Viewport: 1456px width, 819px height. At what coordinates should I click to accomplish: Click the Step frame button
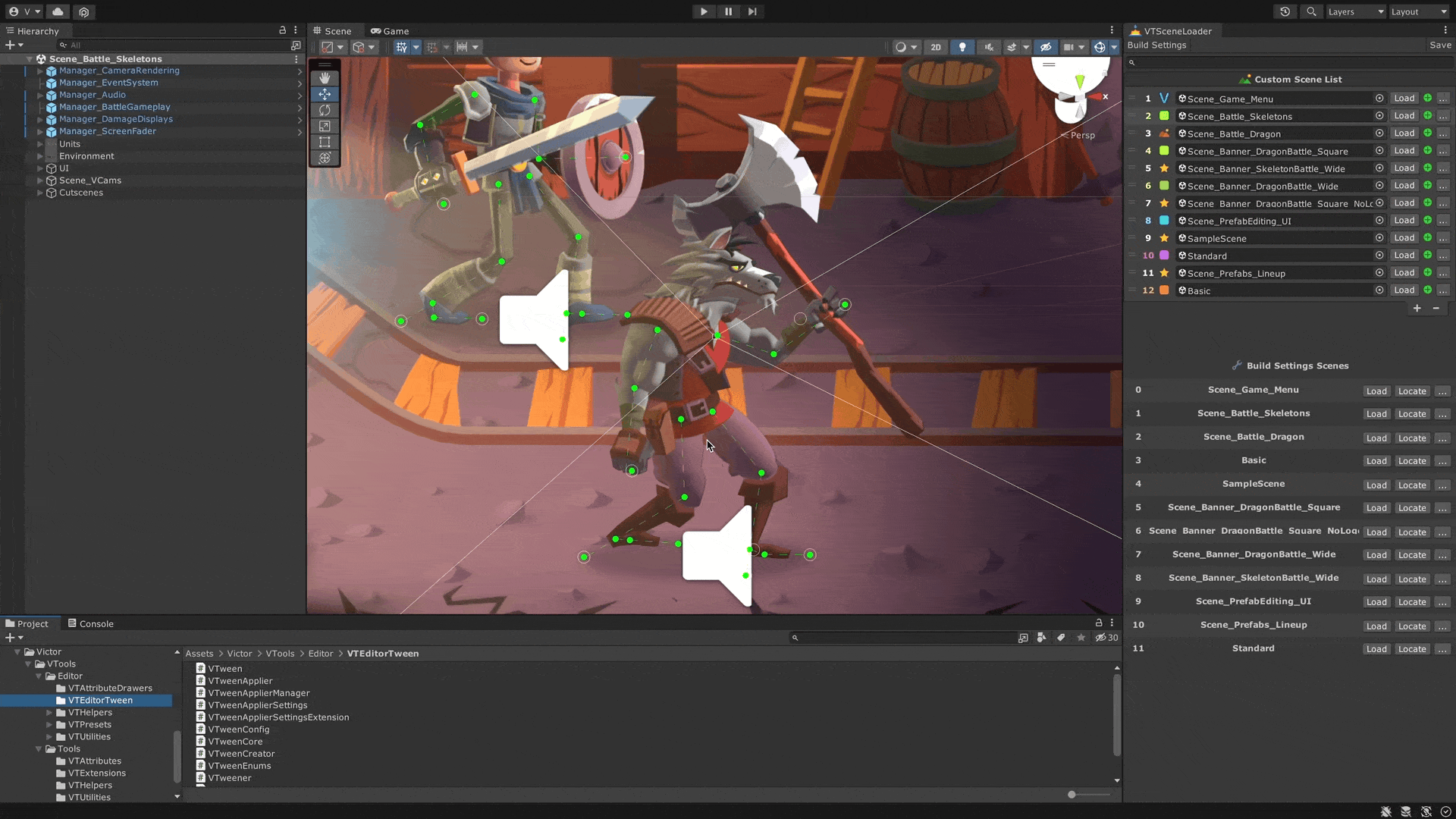752,11
